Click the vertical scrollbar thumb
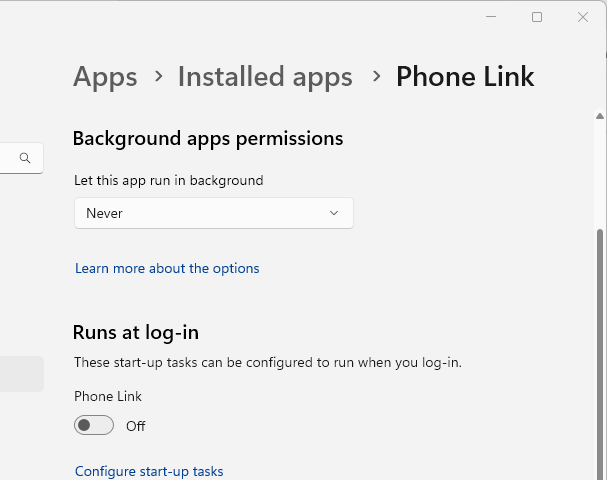This screenshot has width=607, height=480. pyautogui.click(x=600, y=354)
